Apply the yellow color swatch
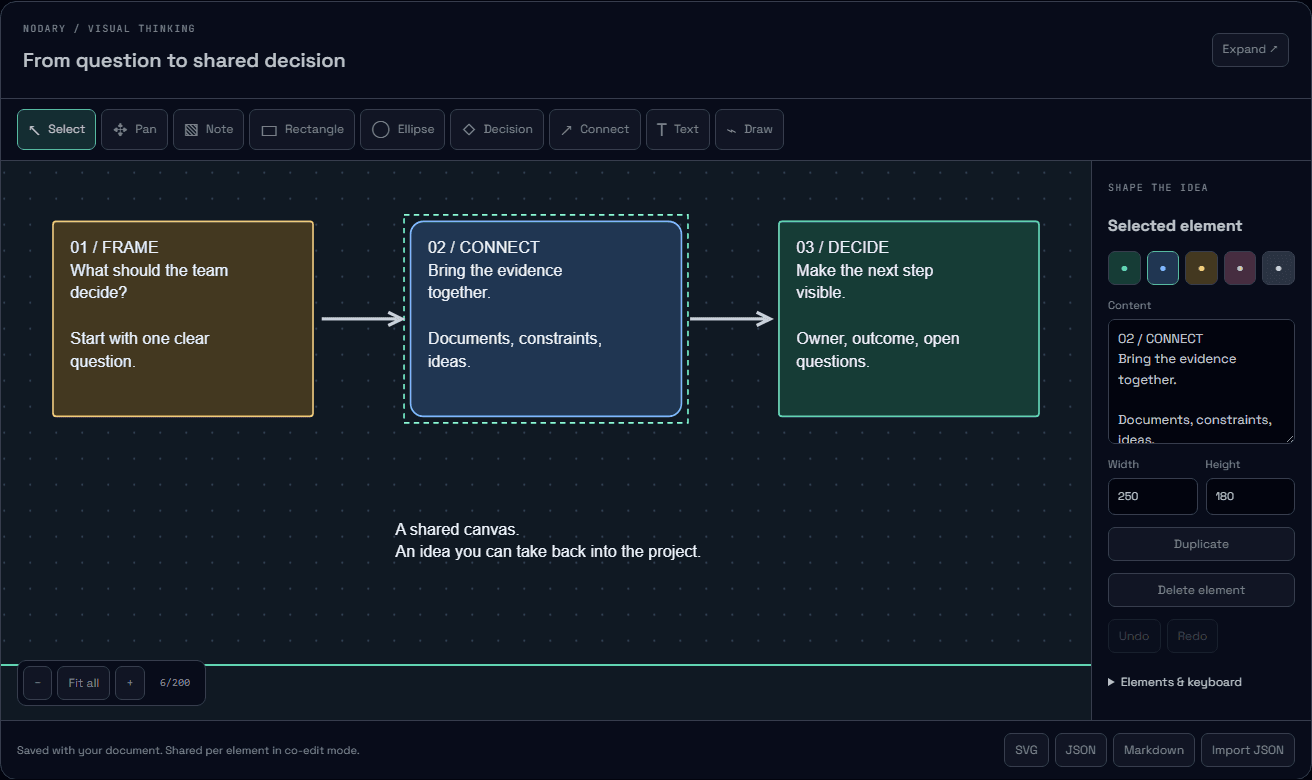 pyautogui.click(x=1201, y=268)
